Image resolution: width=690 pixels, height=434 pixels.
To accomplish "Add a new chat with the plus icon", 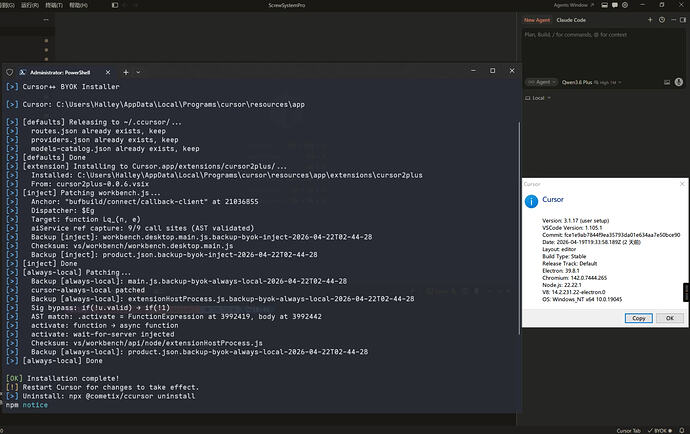I will [650, 20].
